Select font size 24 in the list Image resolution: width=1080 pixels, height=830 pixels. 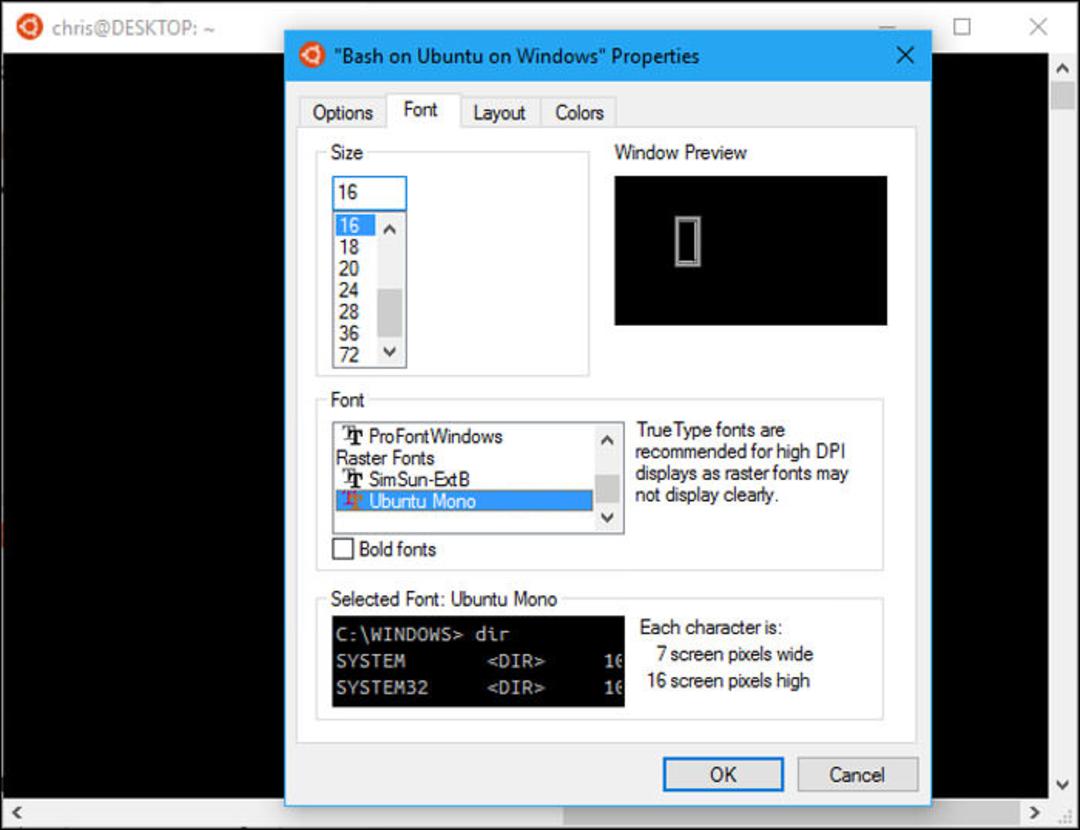tap(349, 291)
